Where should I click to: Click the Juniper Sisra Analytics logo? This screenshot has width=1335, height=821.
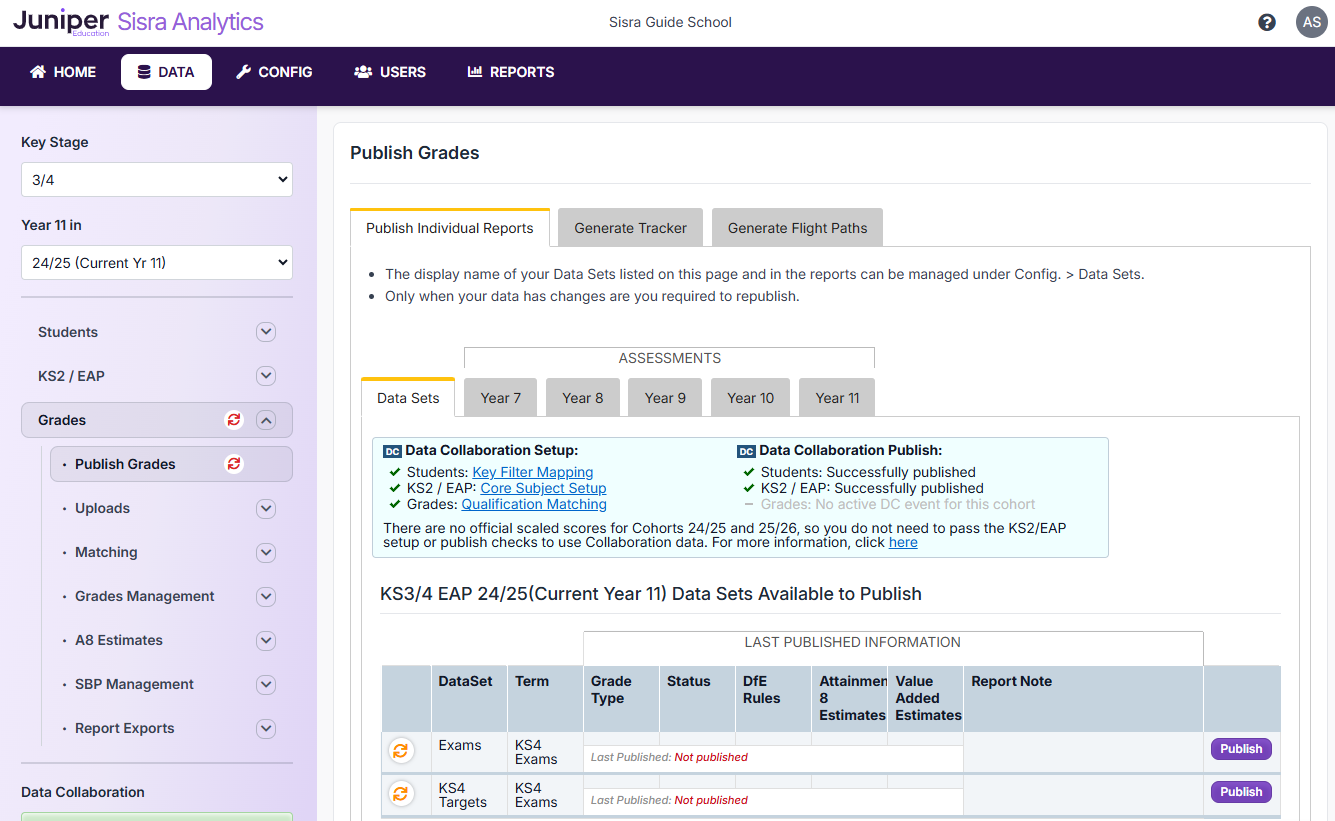tap(138, 22)
